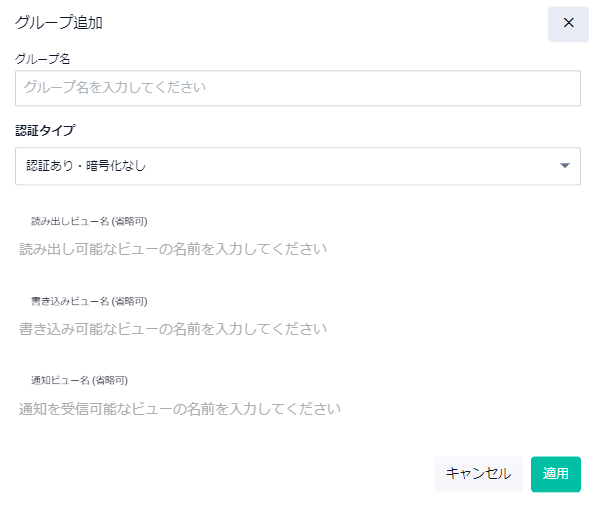594x506 pixels.
Task: Focus the 通知ビュー名 input field
Action: pyautogui.click(x=298, y=409)
